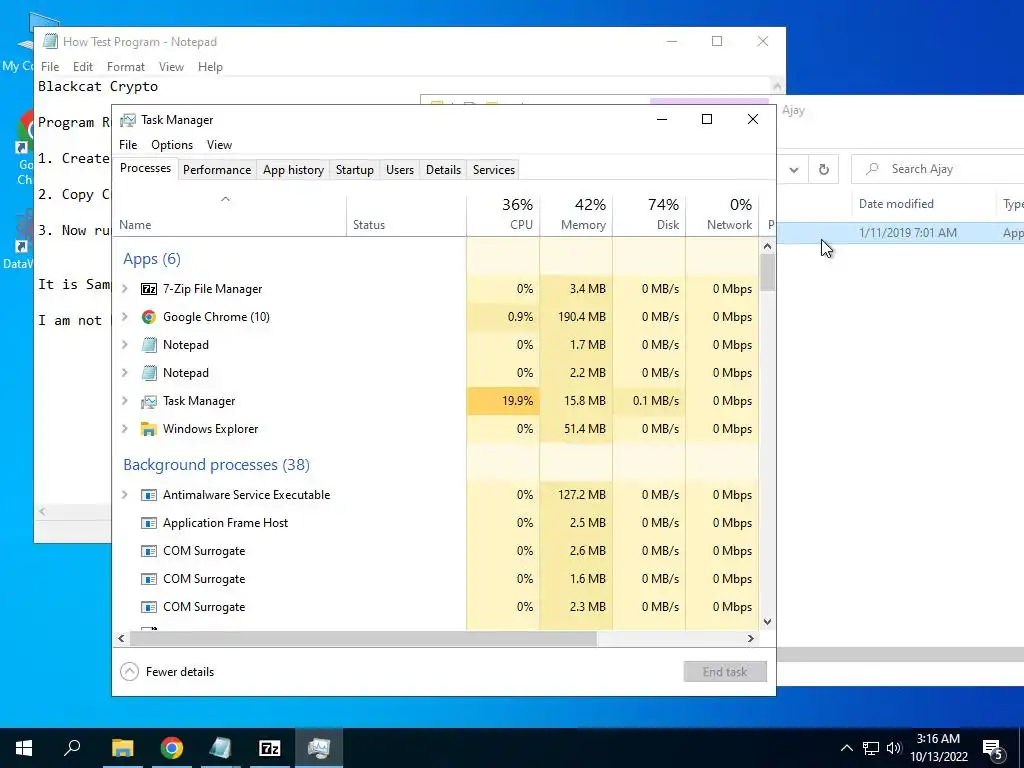Expand Google Chrome process group
The width and height of the screenshot is (1024, 768).
(x=125, y=317)
